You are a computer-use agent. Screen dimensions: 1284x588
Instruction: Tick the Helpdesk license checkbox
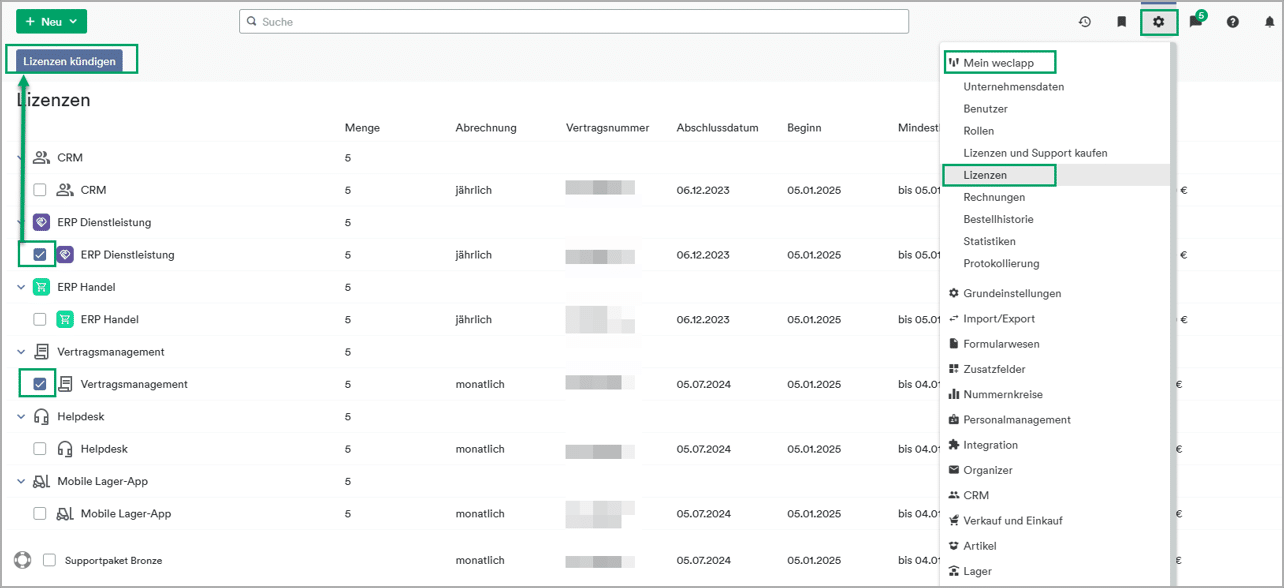point(40,449)
